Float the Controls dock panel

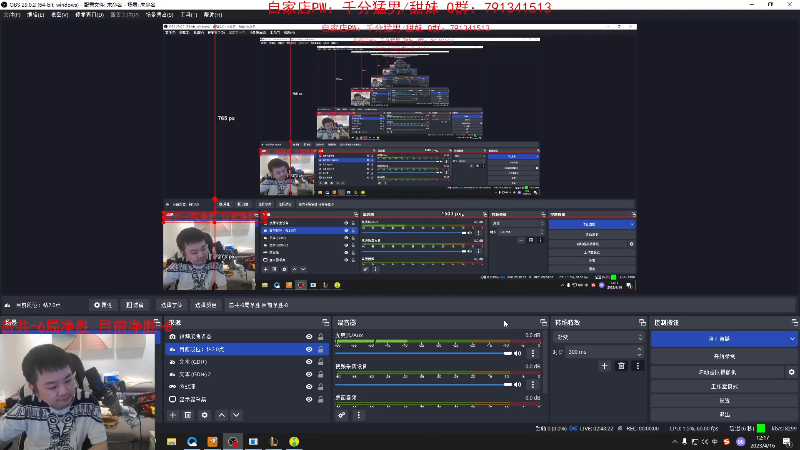click(795, 322)
